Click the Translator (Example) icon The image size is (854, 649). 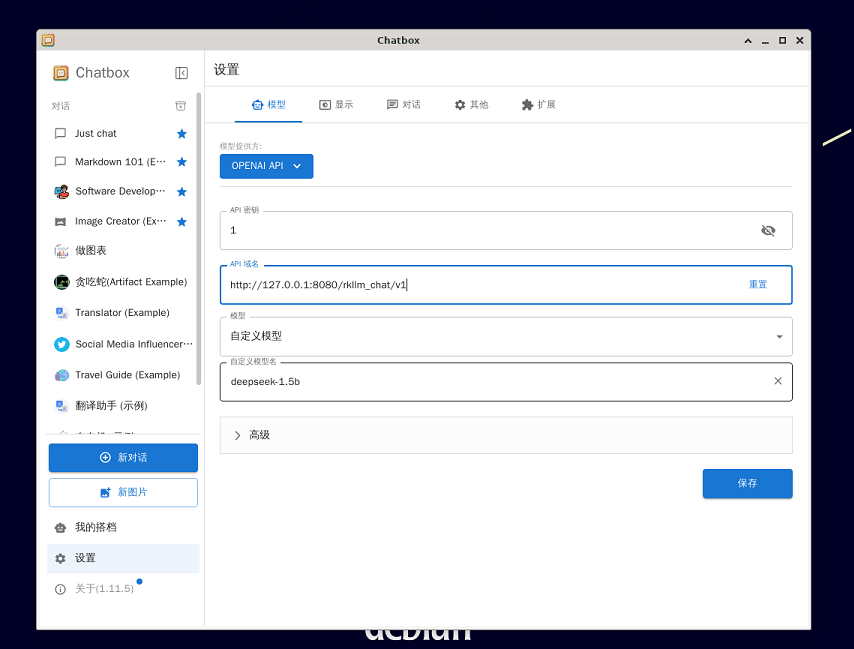[62, 313]
